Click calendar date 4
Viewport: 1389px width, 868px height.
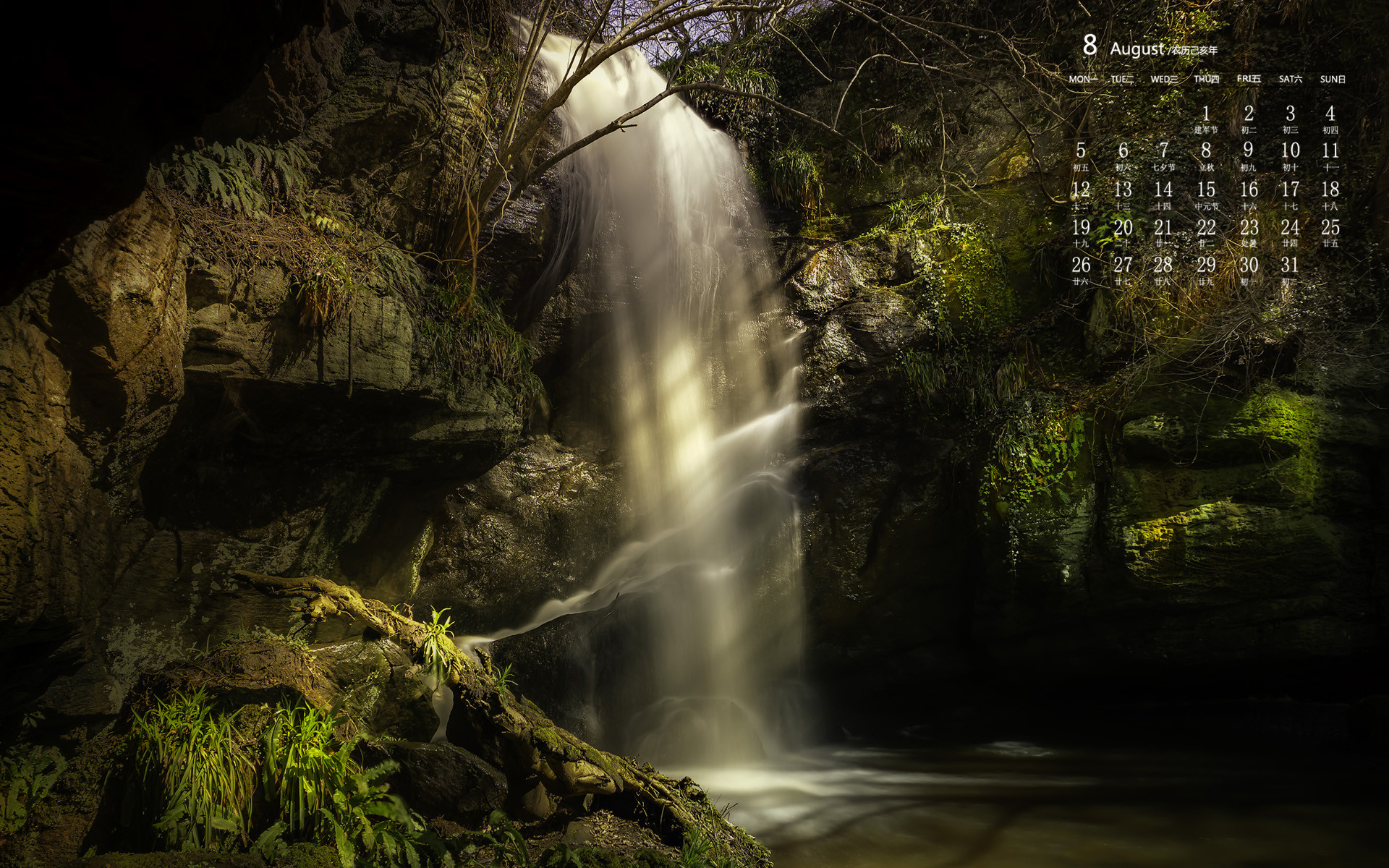coord(1330,114)
